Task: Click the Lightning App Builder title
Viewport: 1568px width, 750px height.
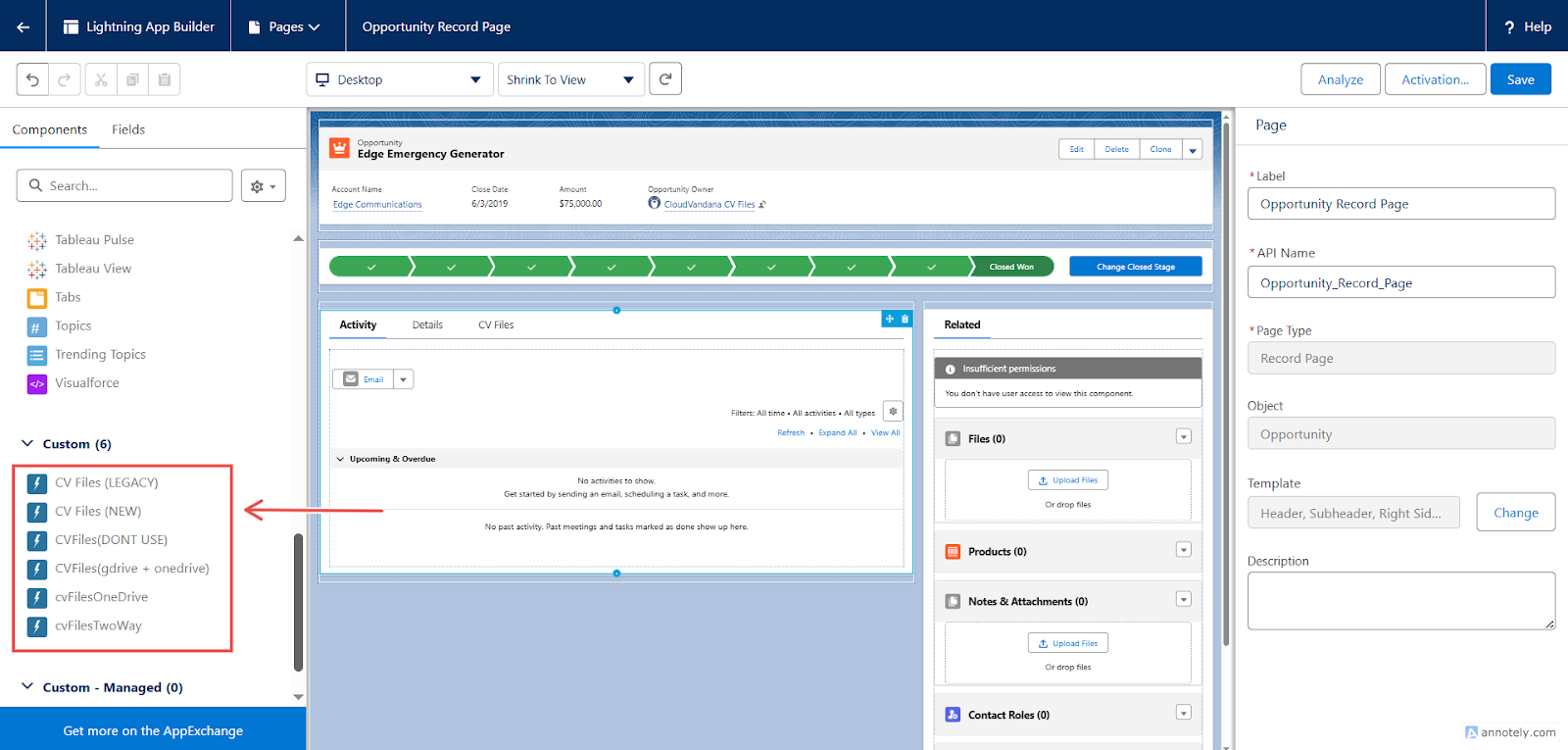Action: pyautogui.click(x=150, y=26)
